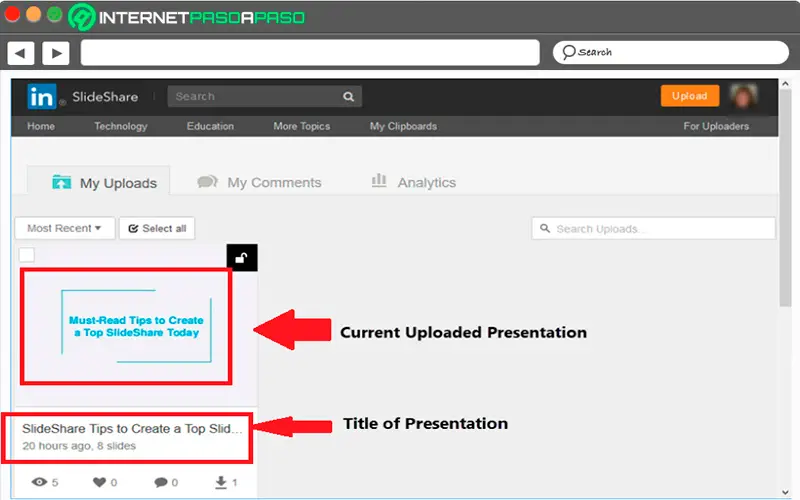Open My Clipboards menu item
Screen dimensions: 800x500
[x=403, y=126]
